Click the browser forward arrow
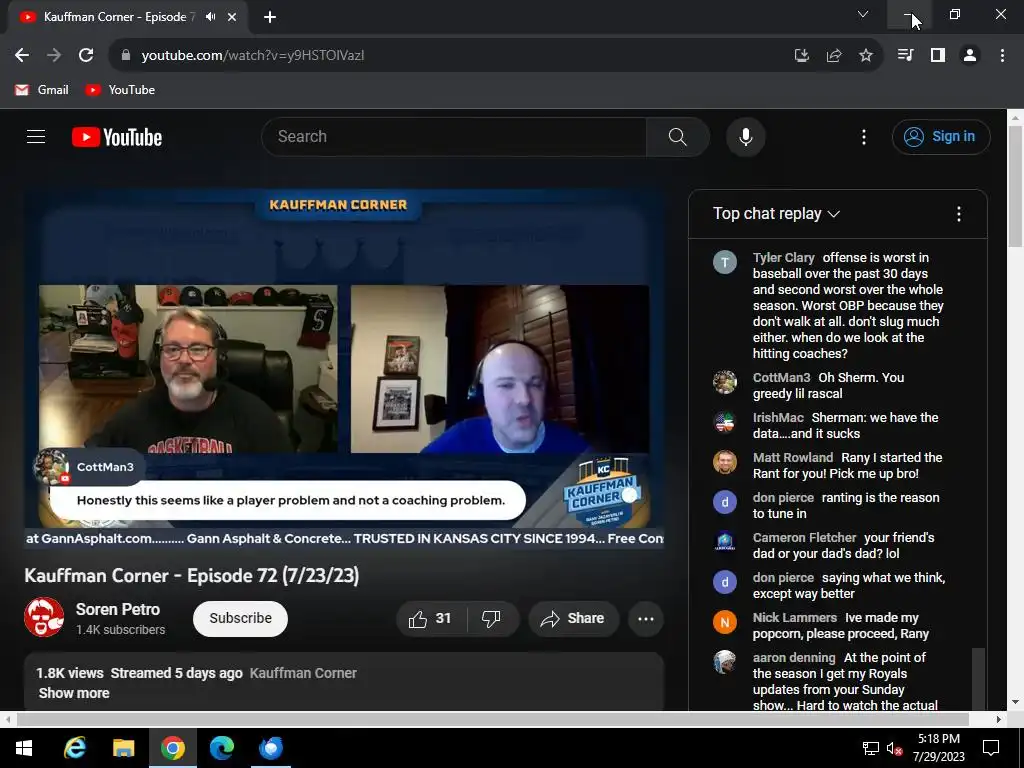Image resolution: width=1024 pixels, height=768 pixels. 54,56
